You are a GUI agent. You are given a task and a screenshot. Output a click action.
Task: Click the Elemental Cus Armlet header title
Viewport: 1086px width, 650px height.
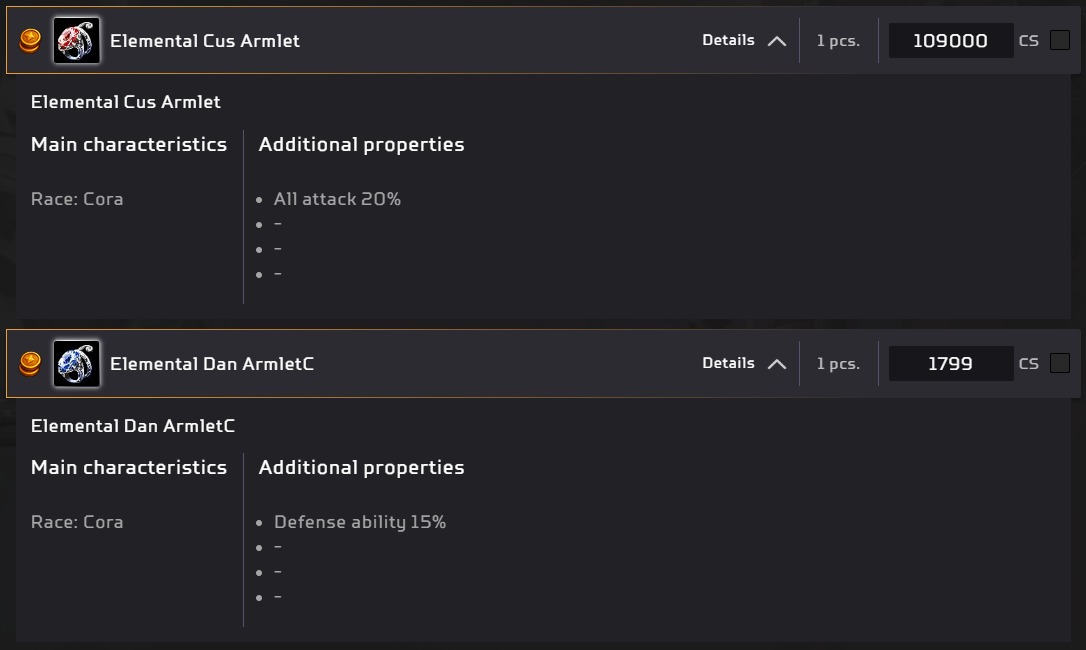point(205,41)
